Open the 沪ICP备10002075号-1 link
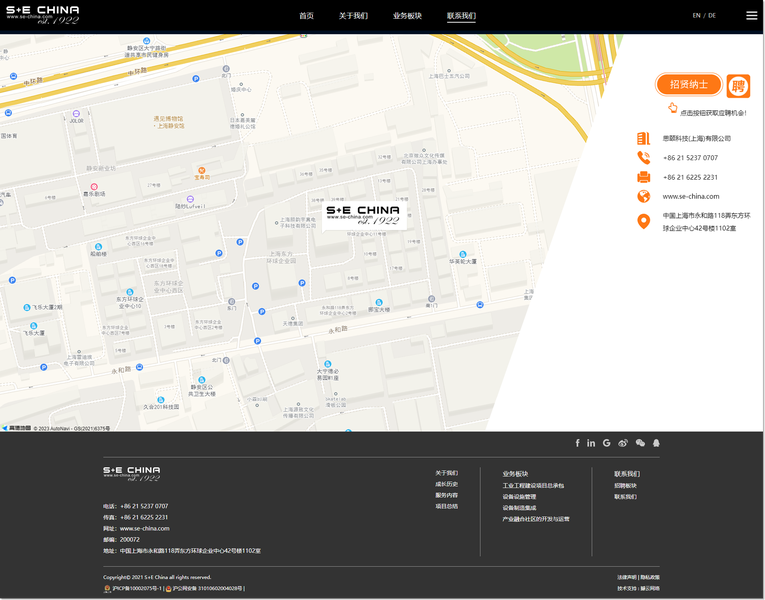This screenshot has height=600, width=765. 137,589
